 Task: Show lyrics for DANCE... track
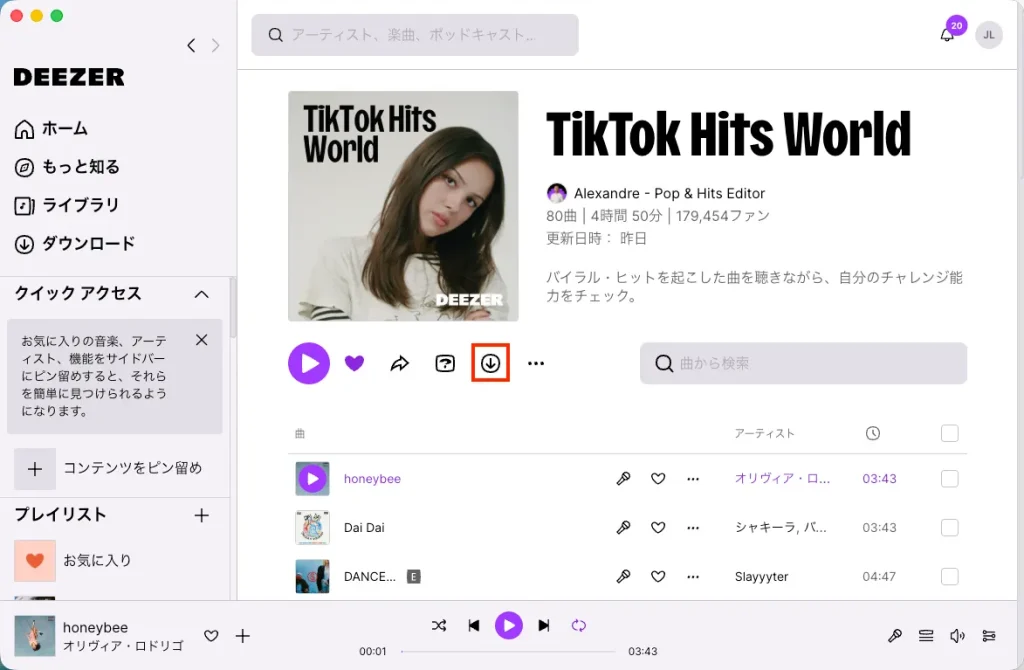click(x=623, y=576)
